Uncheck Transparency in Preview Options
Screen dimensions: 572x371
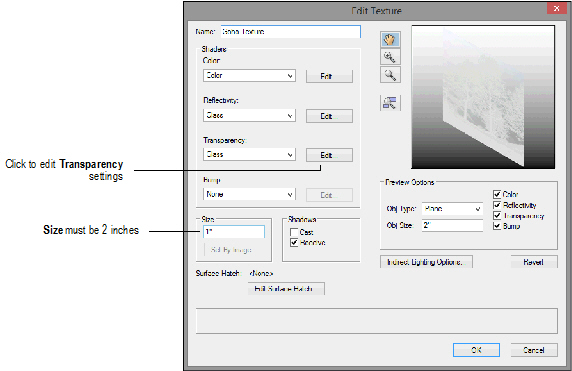click(497, 216)
